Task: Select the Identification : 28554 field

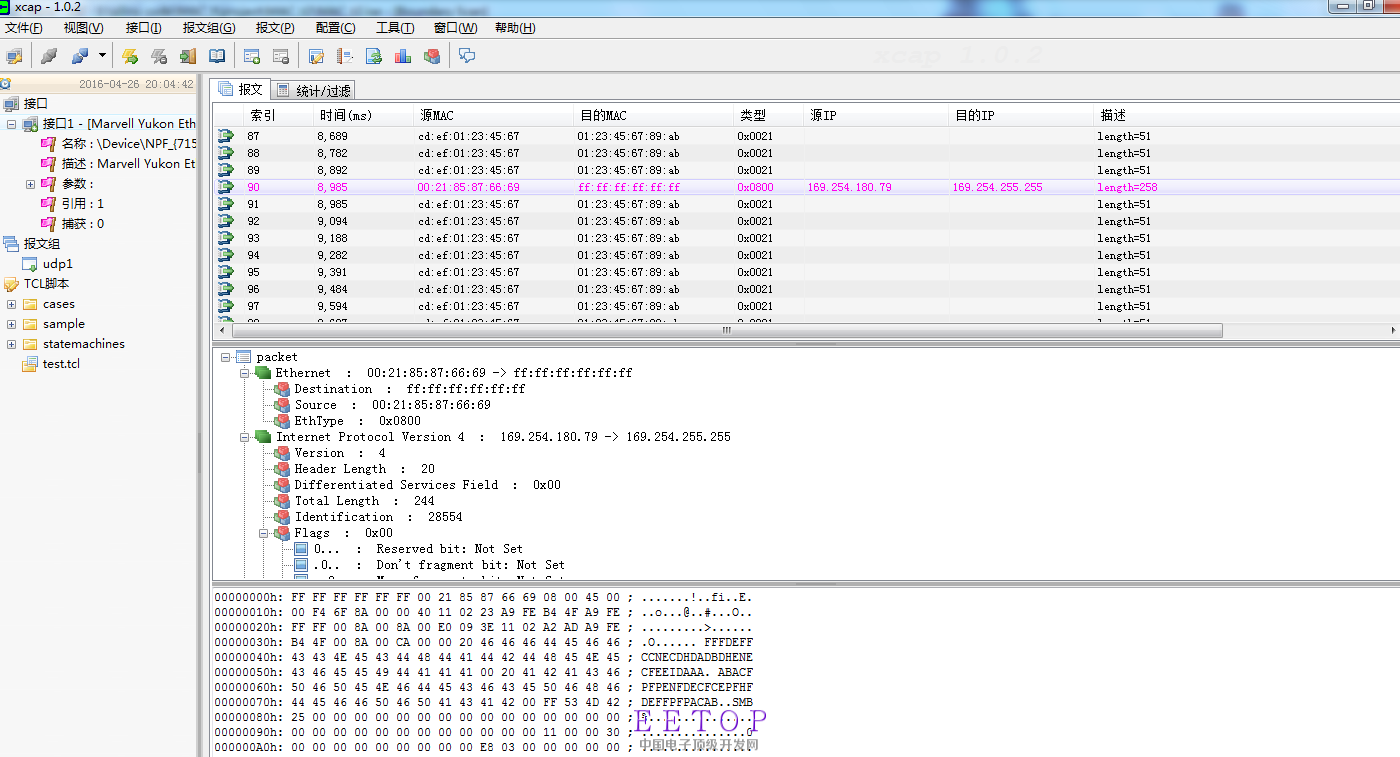Action: point(378,517)
